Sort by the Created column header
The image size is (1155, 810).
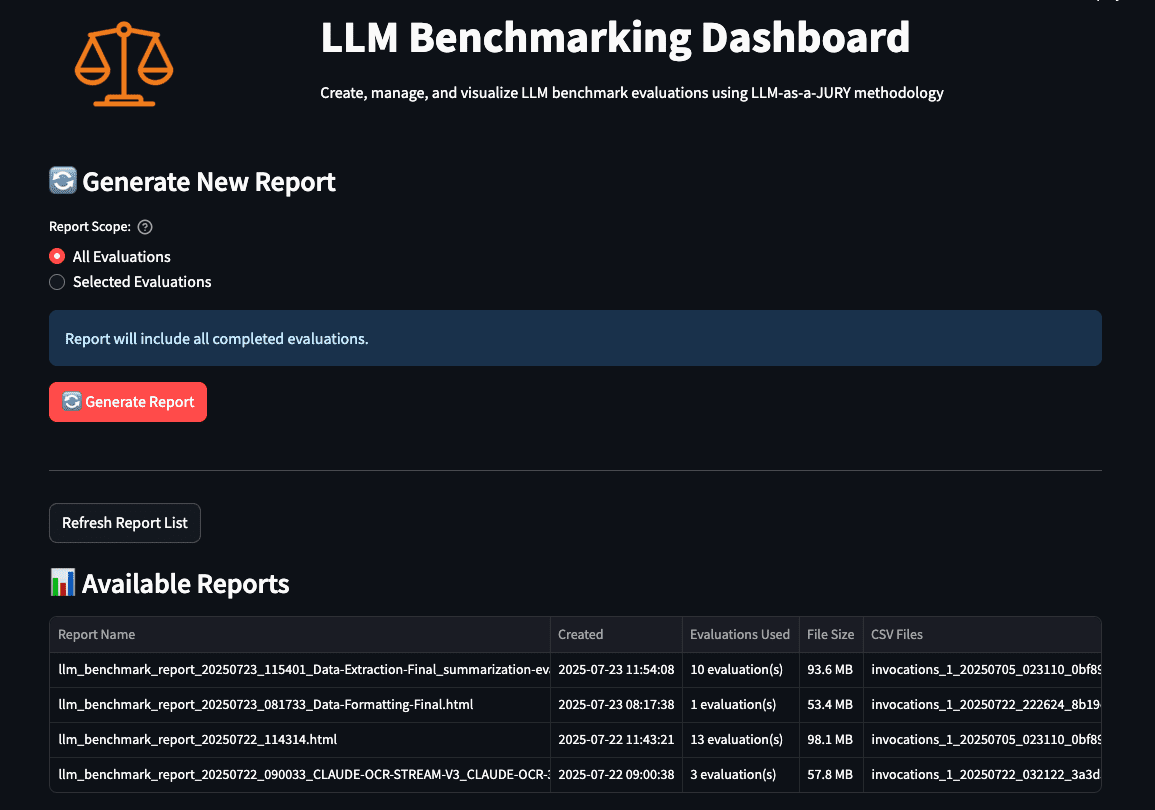581,634
